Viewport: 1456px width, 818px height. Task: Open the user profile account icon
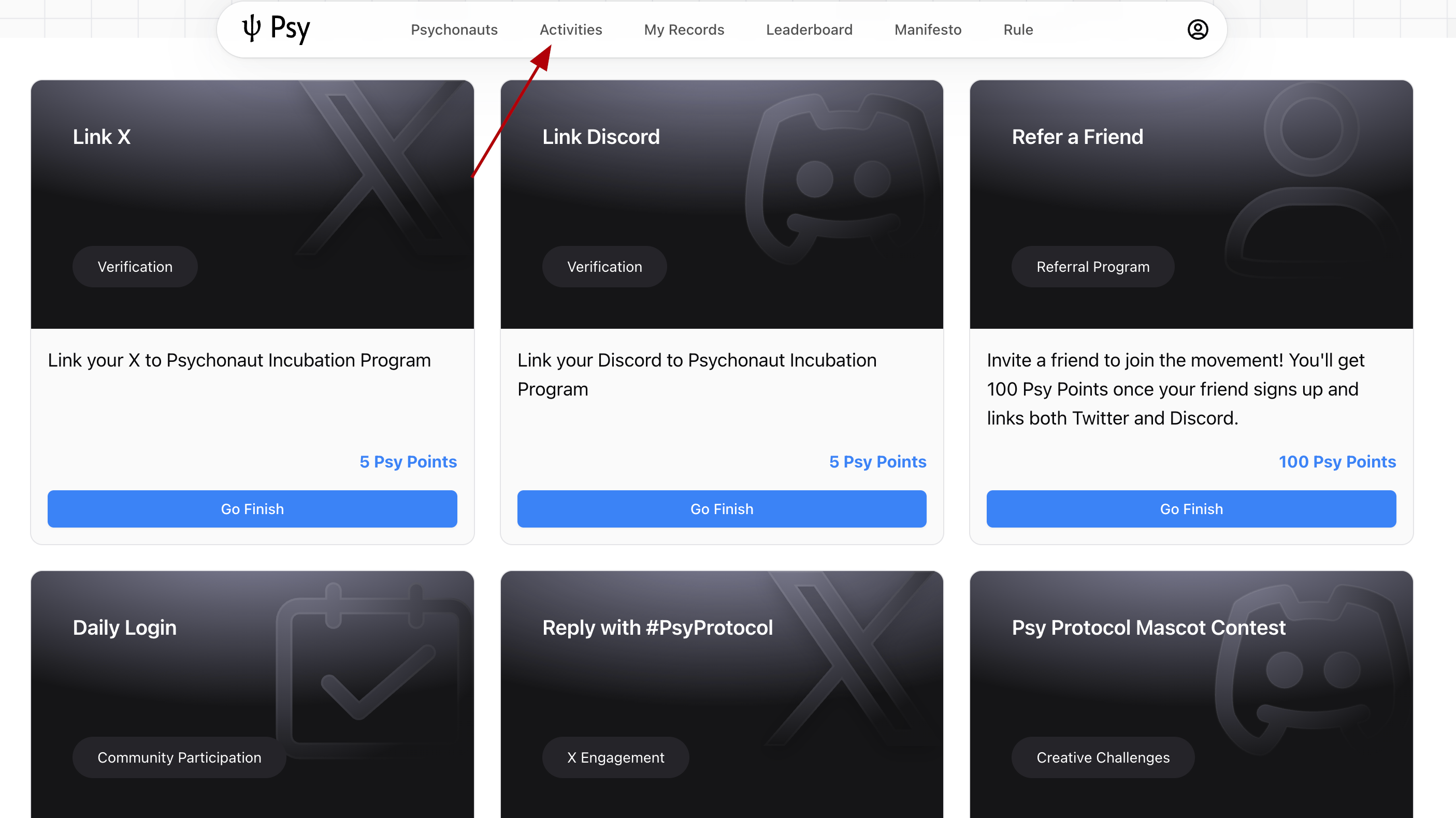[x=1197, y=30]
